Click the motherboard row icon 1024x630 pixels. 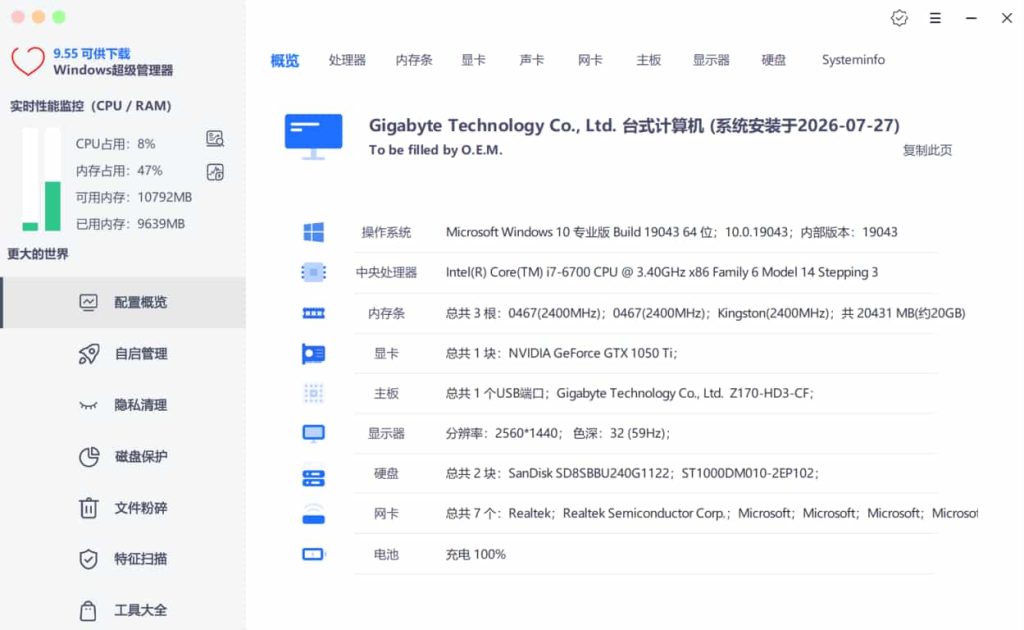(x=313, y=394)
